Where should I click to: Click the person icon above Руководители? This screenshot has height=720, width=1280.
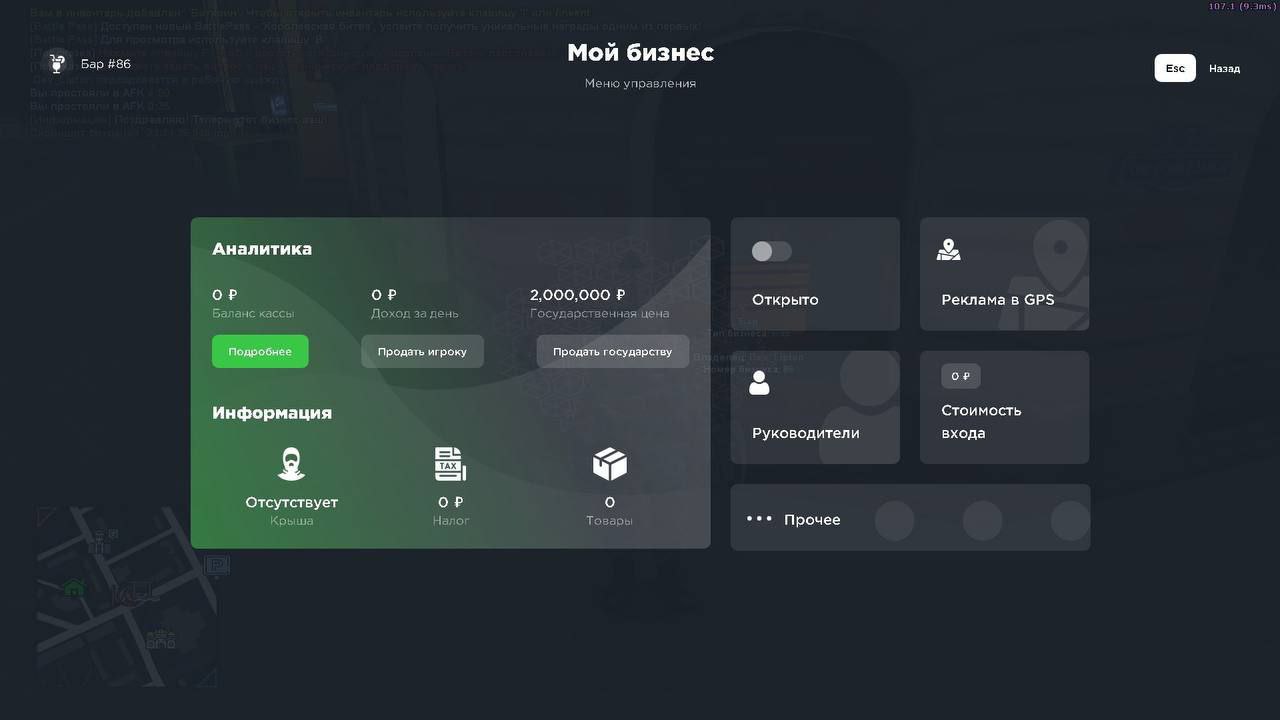(759, 383)
